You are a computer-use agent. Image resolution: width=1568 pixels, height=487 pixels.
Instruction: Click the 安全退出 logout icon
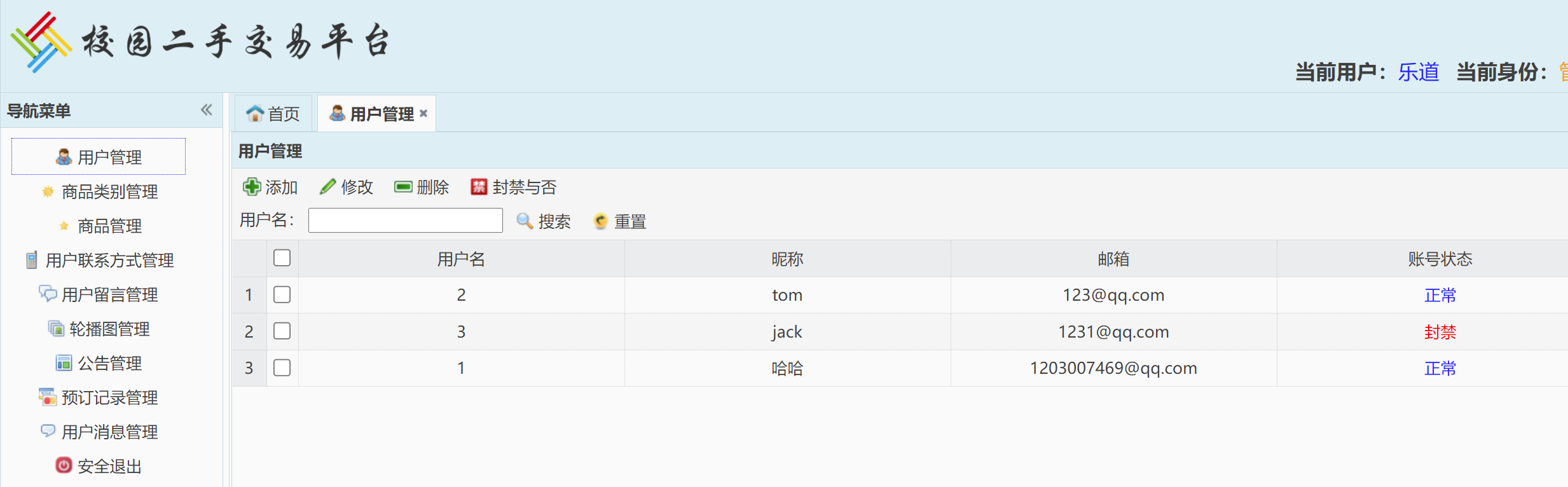click(64, 465)
